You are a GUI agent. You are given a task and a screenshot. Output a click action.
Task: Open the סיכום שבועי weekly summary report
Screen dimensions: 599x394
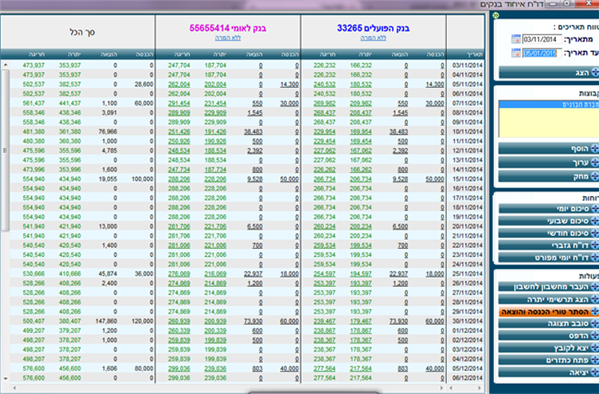549,221
